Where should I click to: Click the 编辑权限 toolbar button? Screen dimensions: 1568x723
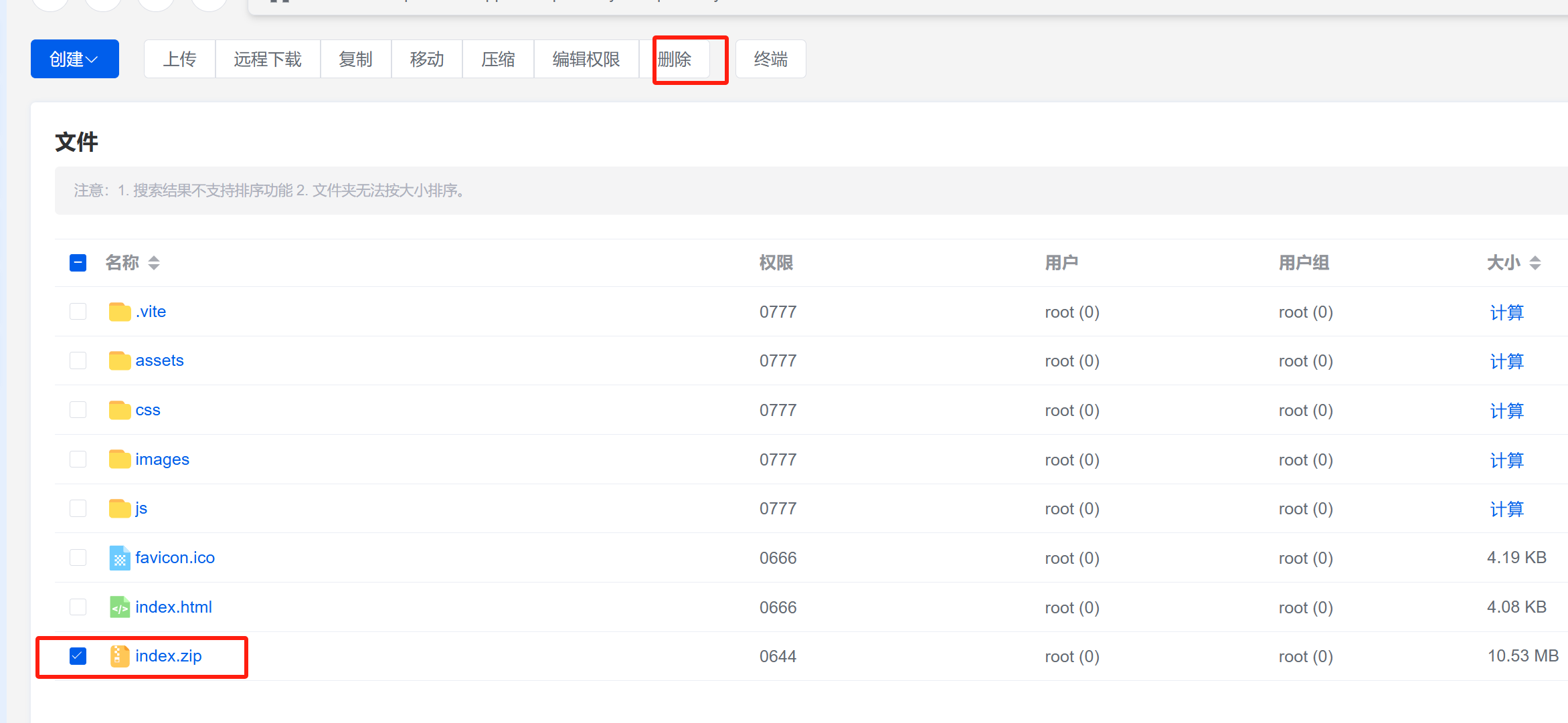(586, 59)
